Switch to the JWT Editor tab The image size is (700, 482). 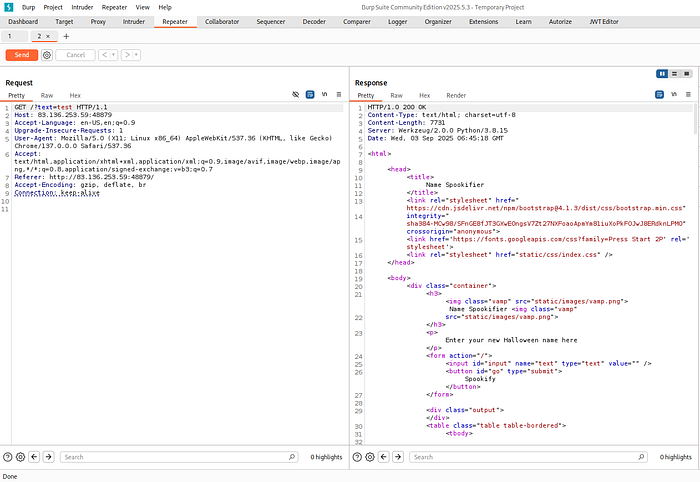pos(604,21)
